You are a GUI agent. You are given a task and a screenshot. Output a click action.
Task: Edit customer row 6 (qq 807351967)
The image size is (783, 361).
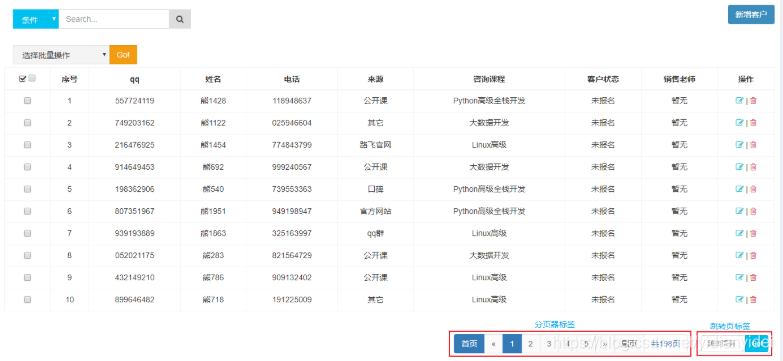tap(739, 211)
